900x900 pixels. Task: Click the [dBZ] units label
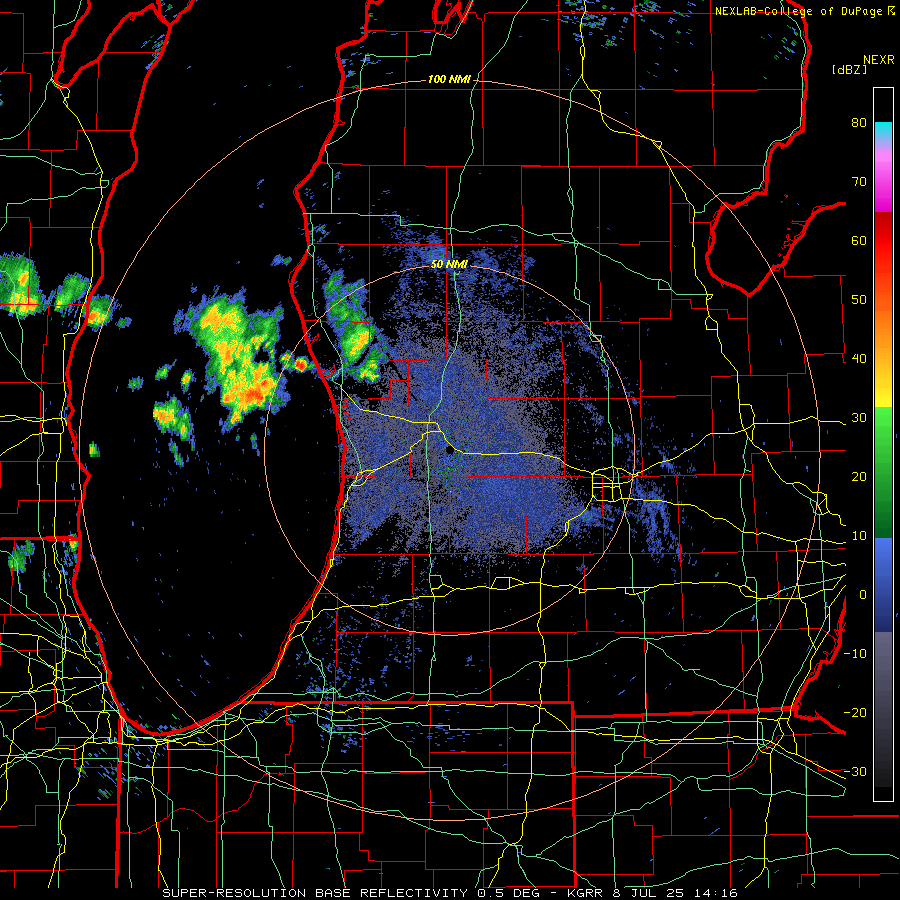pos(849,69)
